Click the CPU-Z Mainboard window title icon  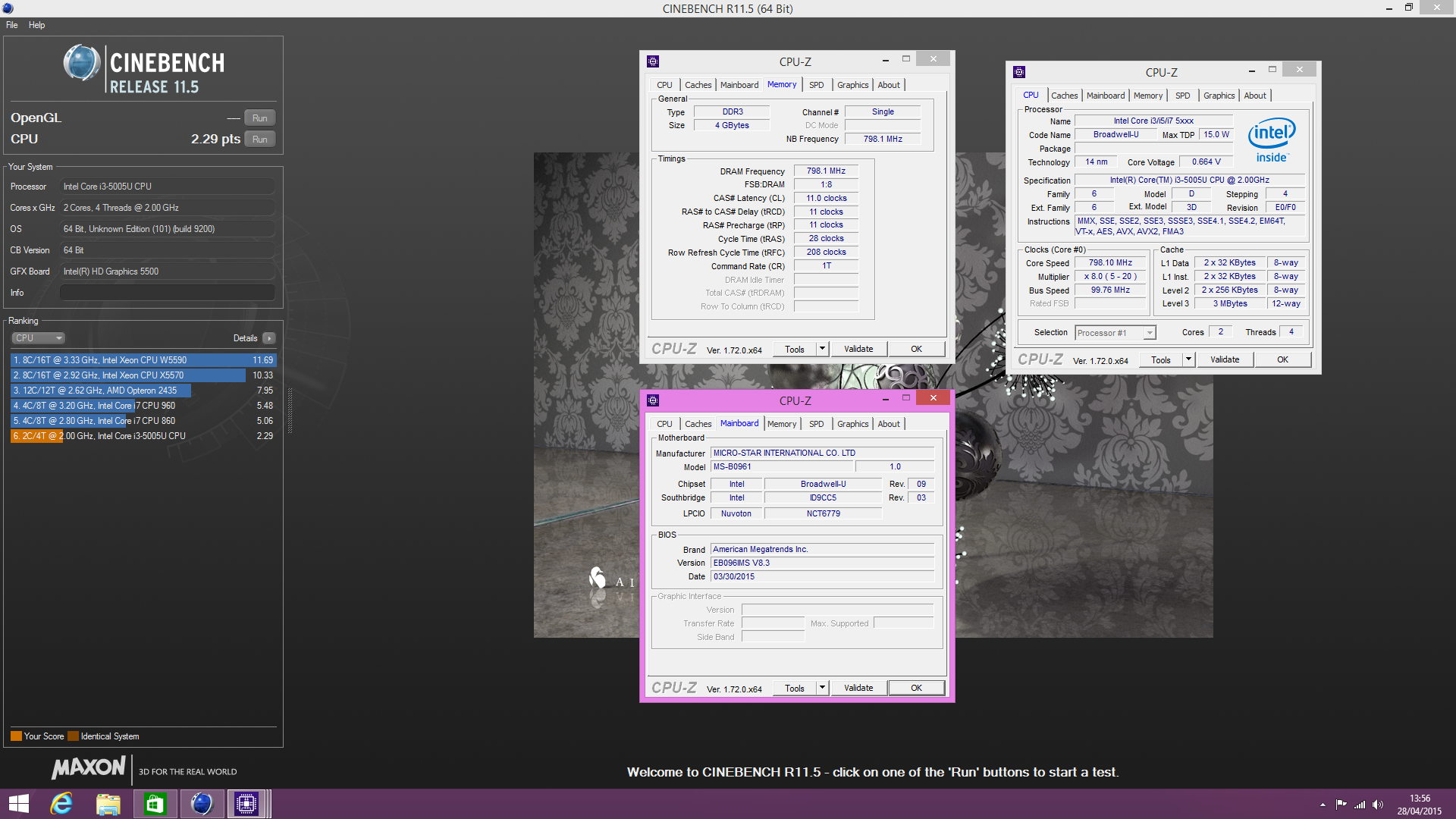(653, 400)
